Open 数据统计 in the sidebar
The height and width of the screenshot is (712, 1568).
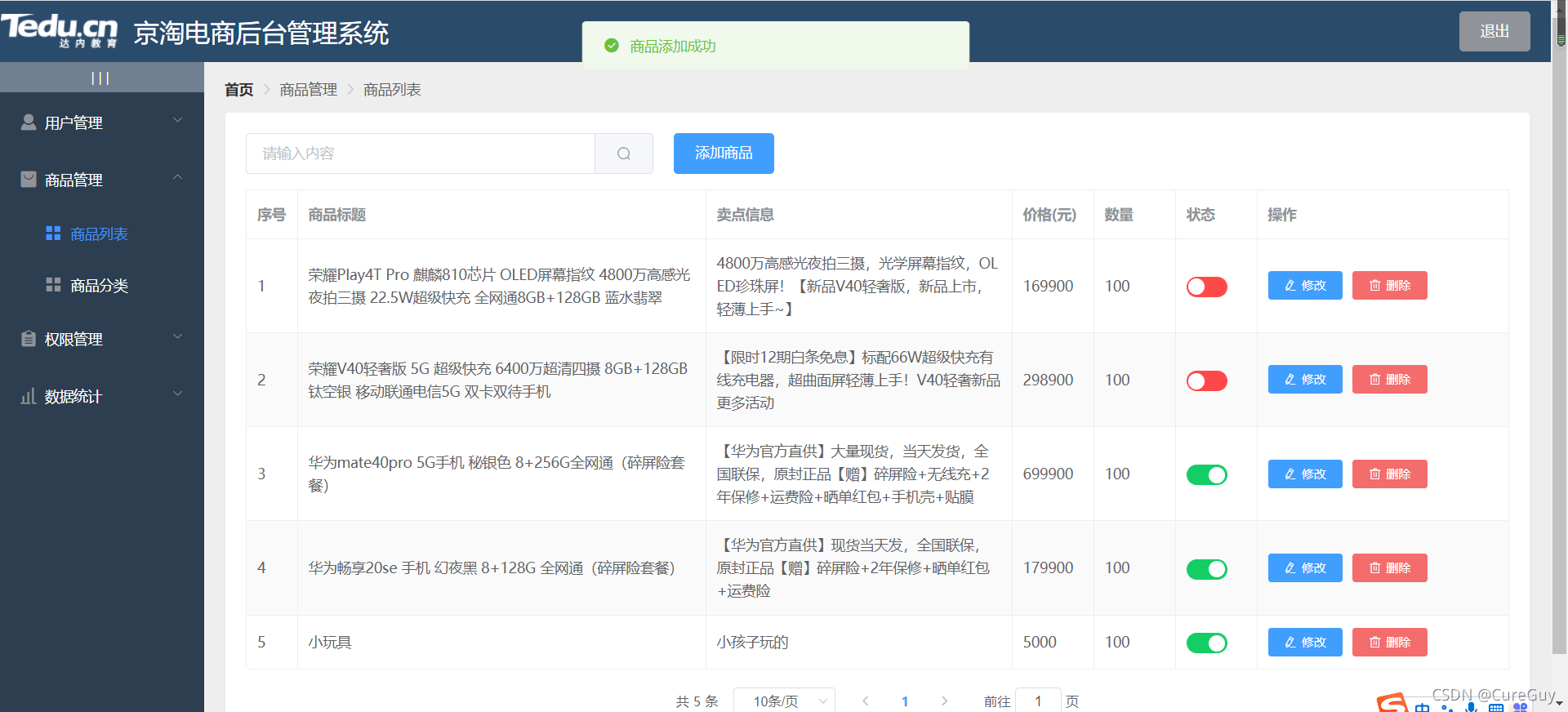coord(102,396)
